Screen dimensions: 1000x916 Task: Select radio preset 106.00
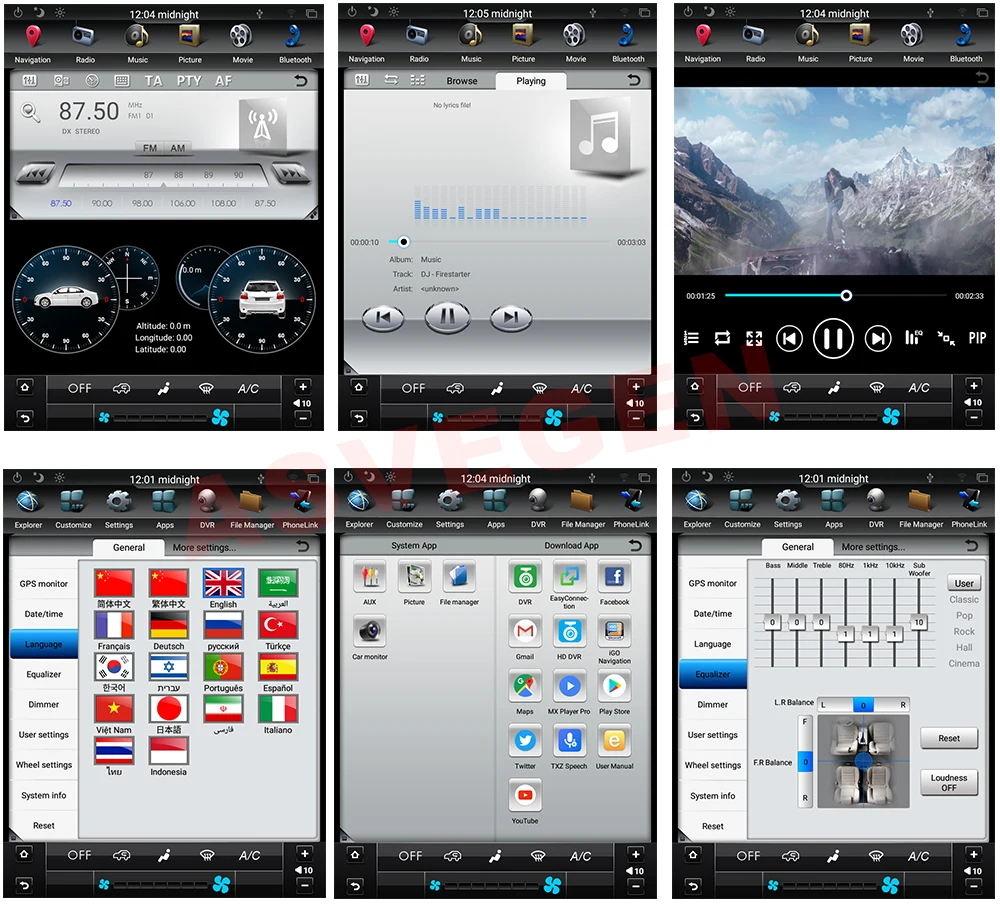[182, 203]
